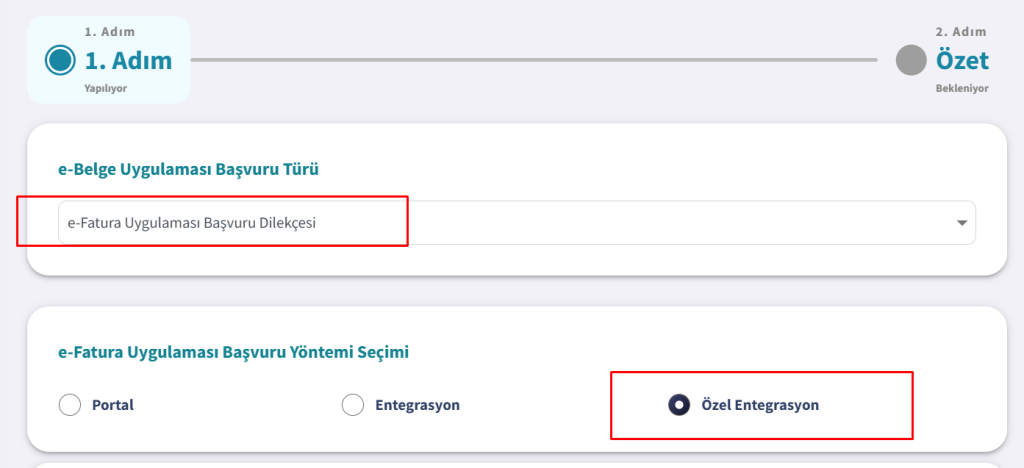Click the small 1. Adım label above the title
Image resolution: width=1024 pixels, height=468 pixels.
point(110,31)
